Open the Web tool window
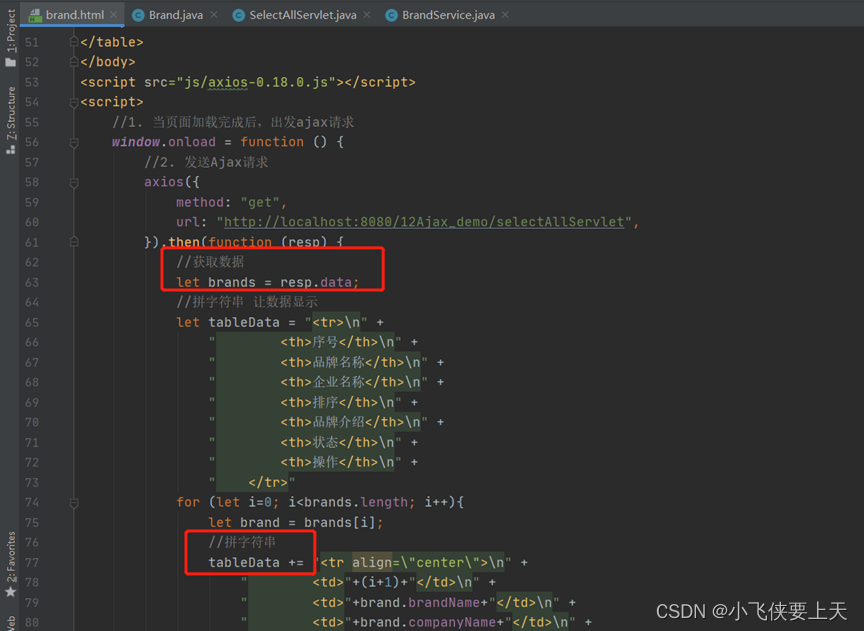The width and height of the screenshot is (864, 631). tap(10, 623)
